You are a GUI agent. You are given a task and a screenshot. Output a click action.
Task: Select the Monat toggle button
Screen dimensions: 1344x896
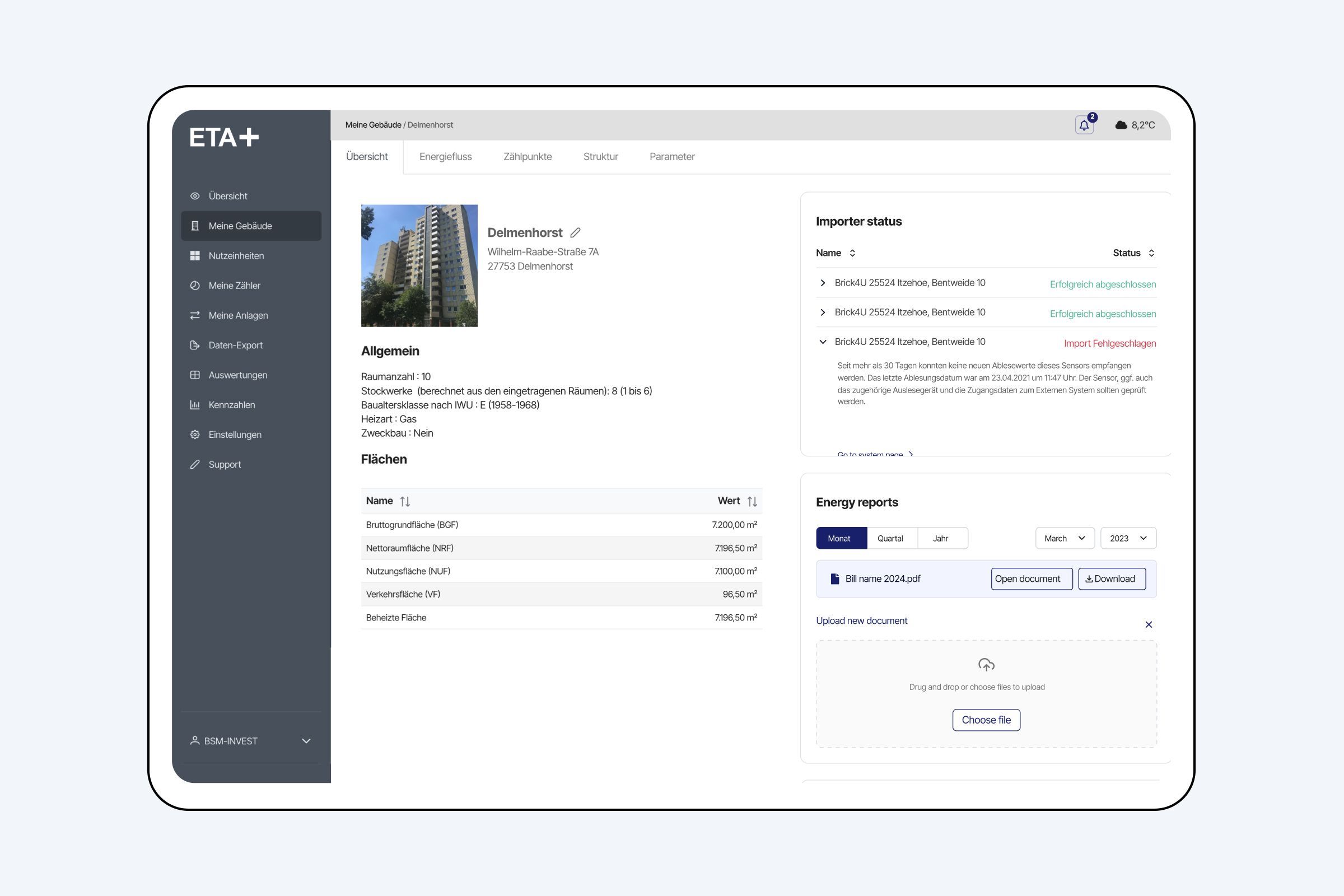click(x=838, y=539)
